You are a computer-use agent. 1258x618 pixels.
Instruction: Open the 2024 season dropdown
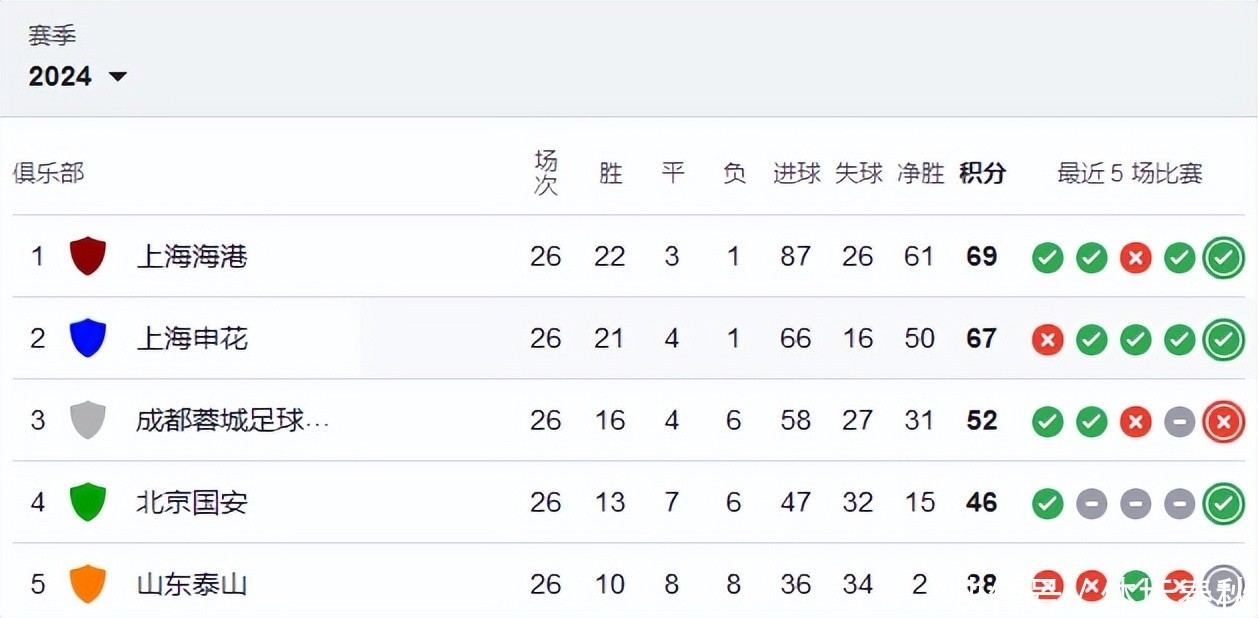point(78,76)
